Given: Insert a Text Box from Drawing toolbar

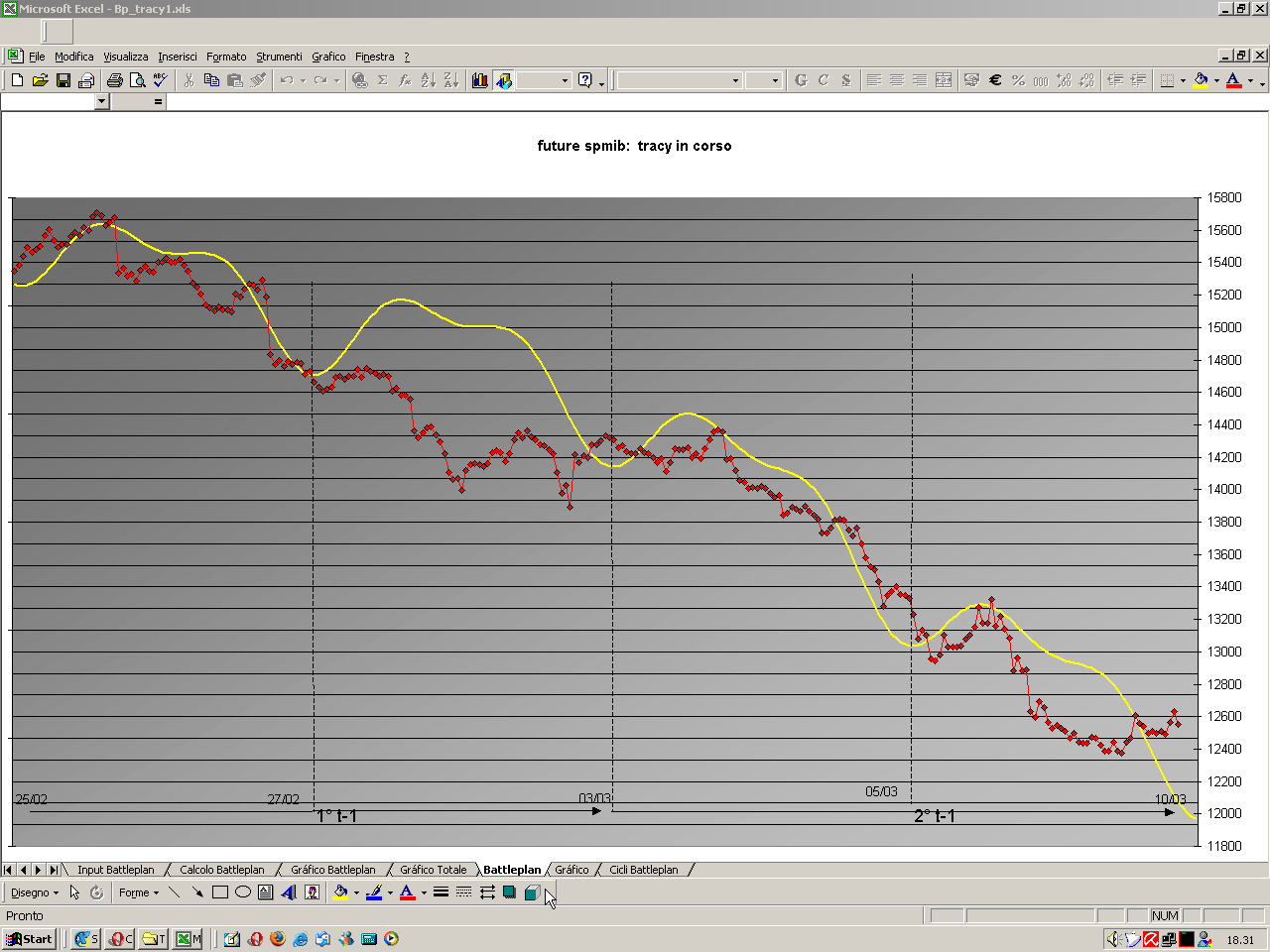Looking at the screenshot, I should point(266,892).
